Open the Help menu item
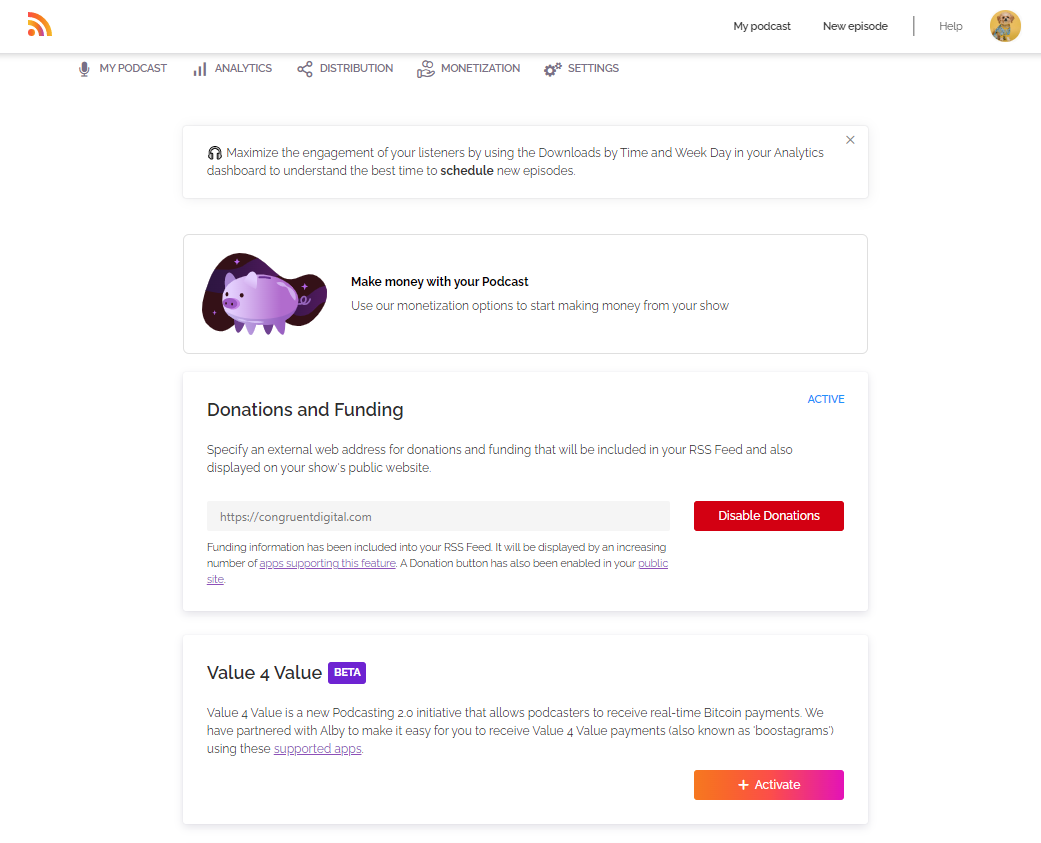 [x=950, y=26]
